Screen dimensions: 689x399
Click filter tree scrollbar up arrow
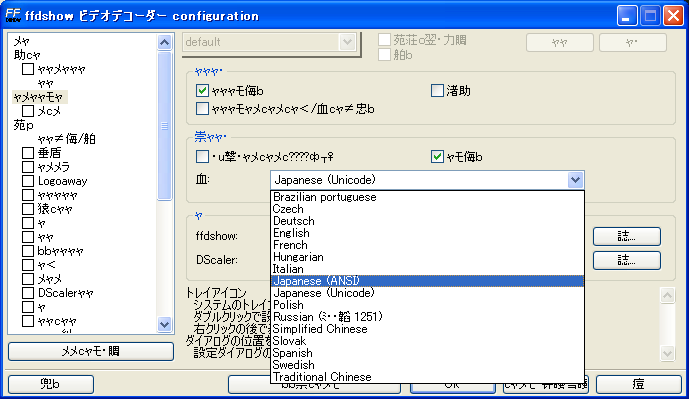[x=164, y=42]
